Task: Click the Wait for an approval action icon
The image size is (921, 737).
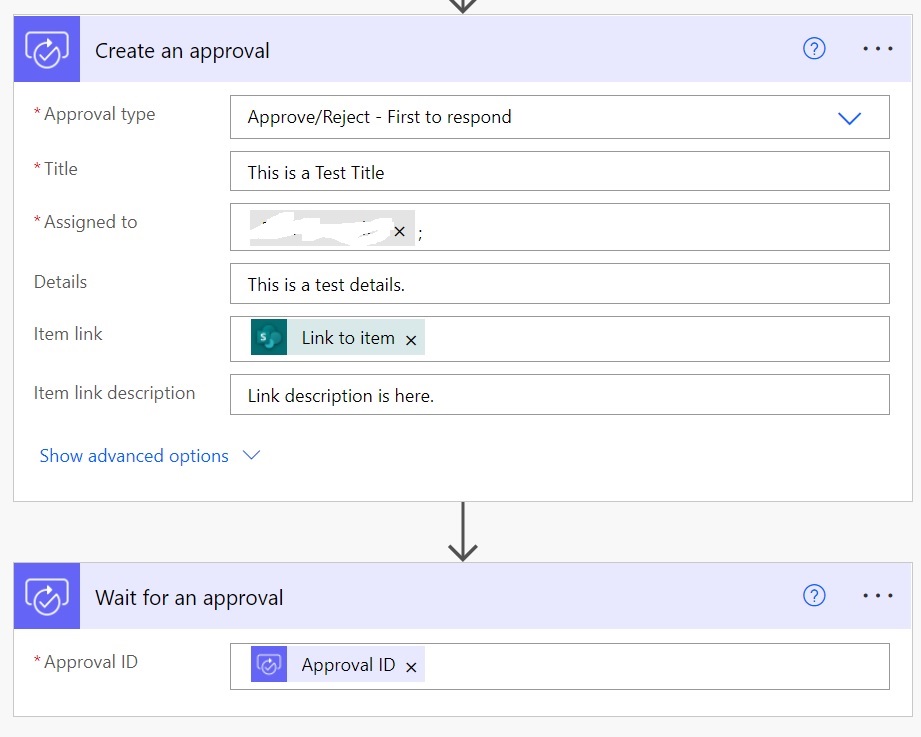Action: tap(47, 597)
